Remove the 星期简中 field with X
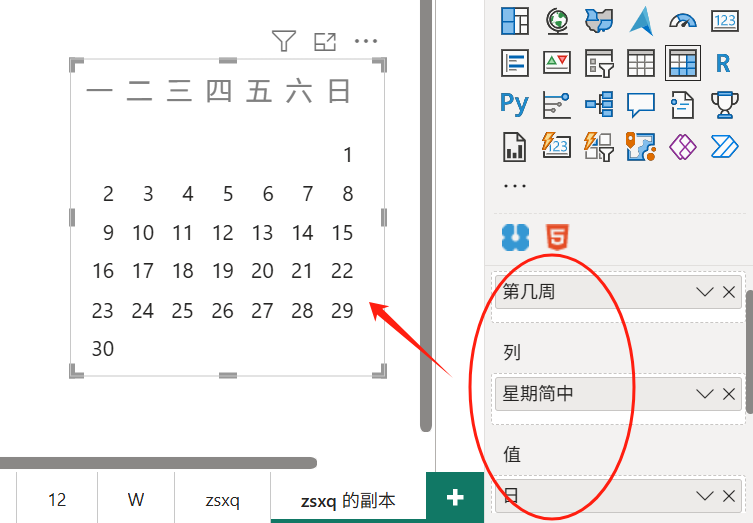 point(729,394)
